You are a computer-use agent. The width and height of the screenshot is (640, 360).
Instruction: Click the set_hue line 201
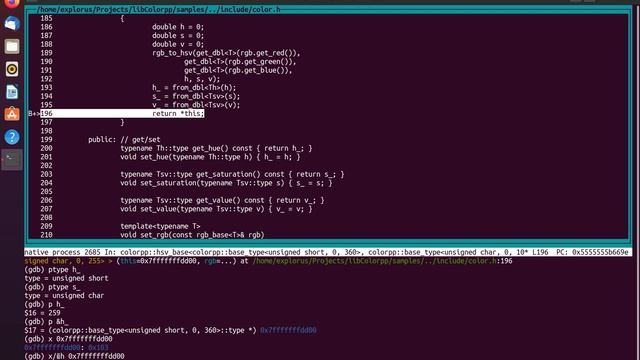pyautogui.click(x=210, y=157)
